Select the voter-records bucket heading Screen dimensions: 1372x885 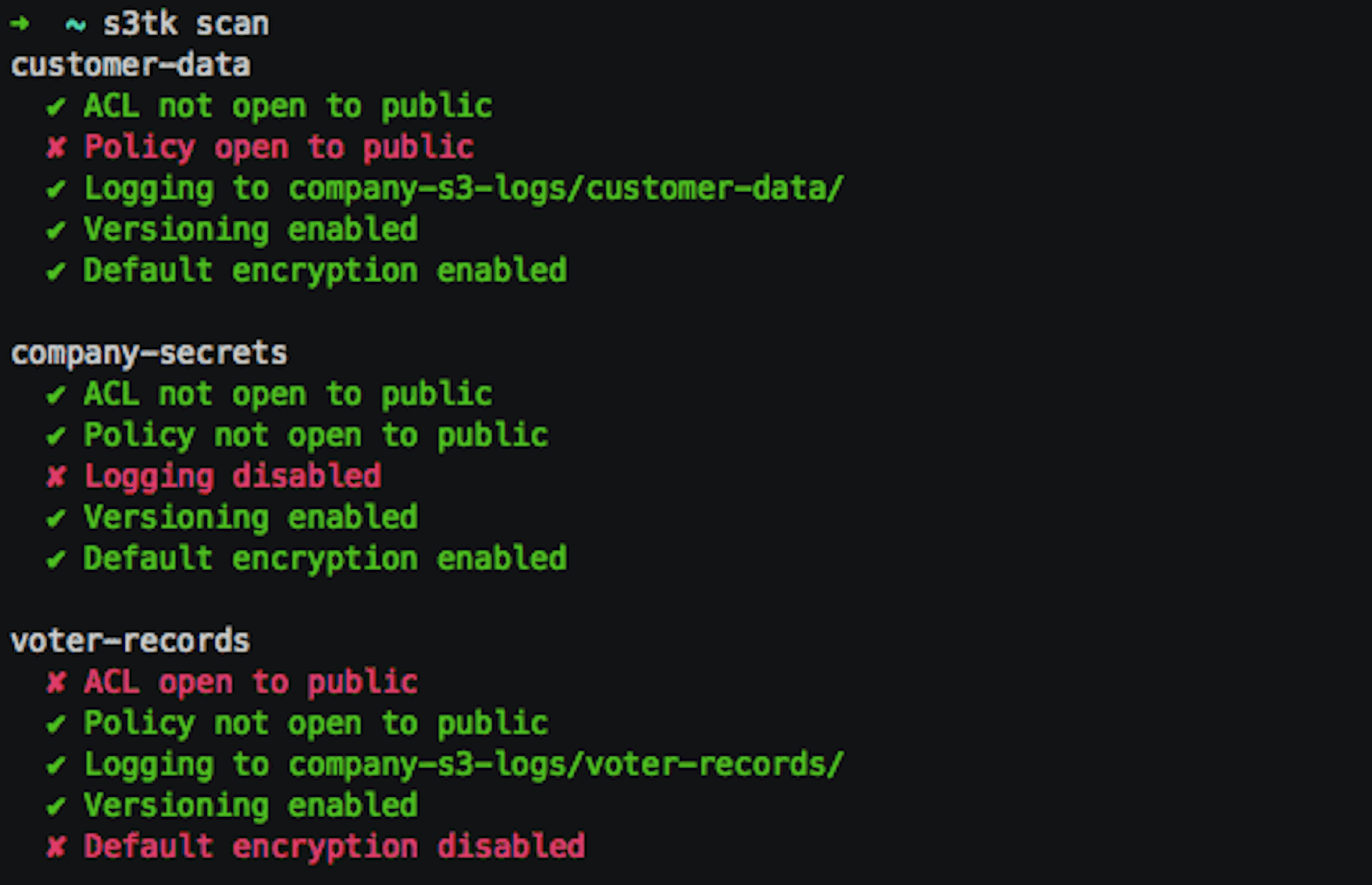point(131,641)
